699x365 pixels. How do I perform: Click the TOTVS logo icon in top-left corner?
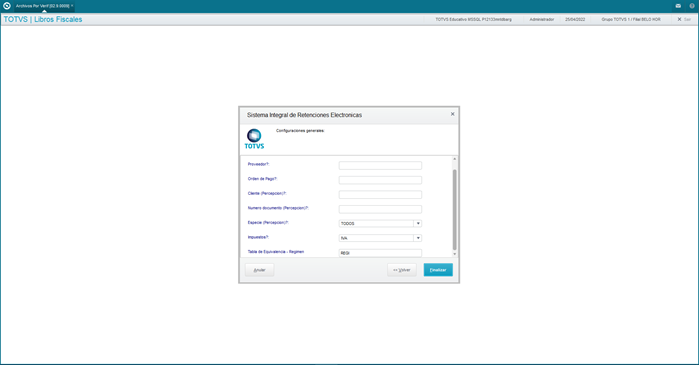point(7,6)
